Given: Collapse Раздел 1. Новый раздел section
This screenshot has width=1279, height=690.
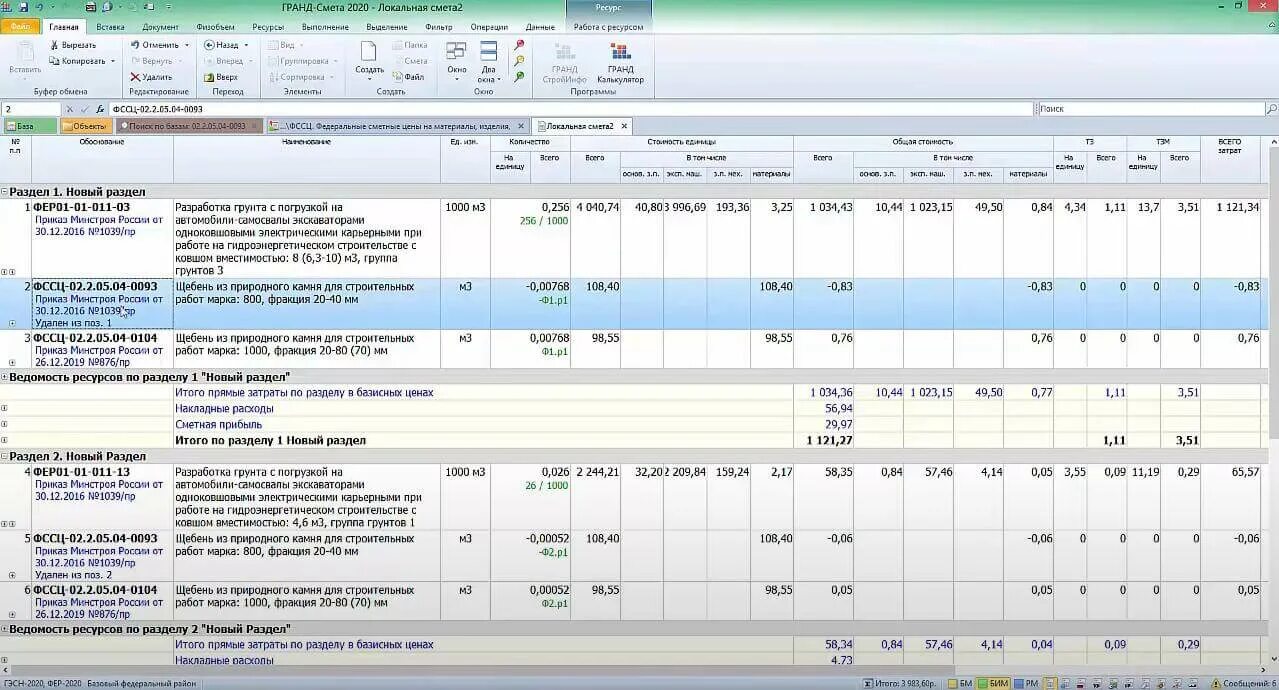Looking at the screenshot, I should pos(4,191).
